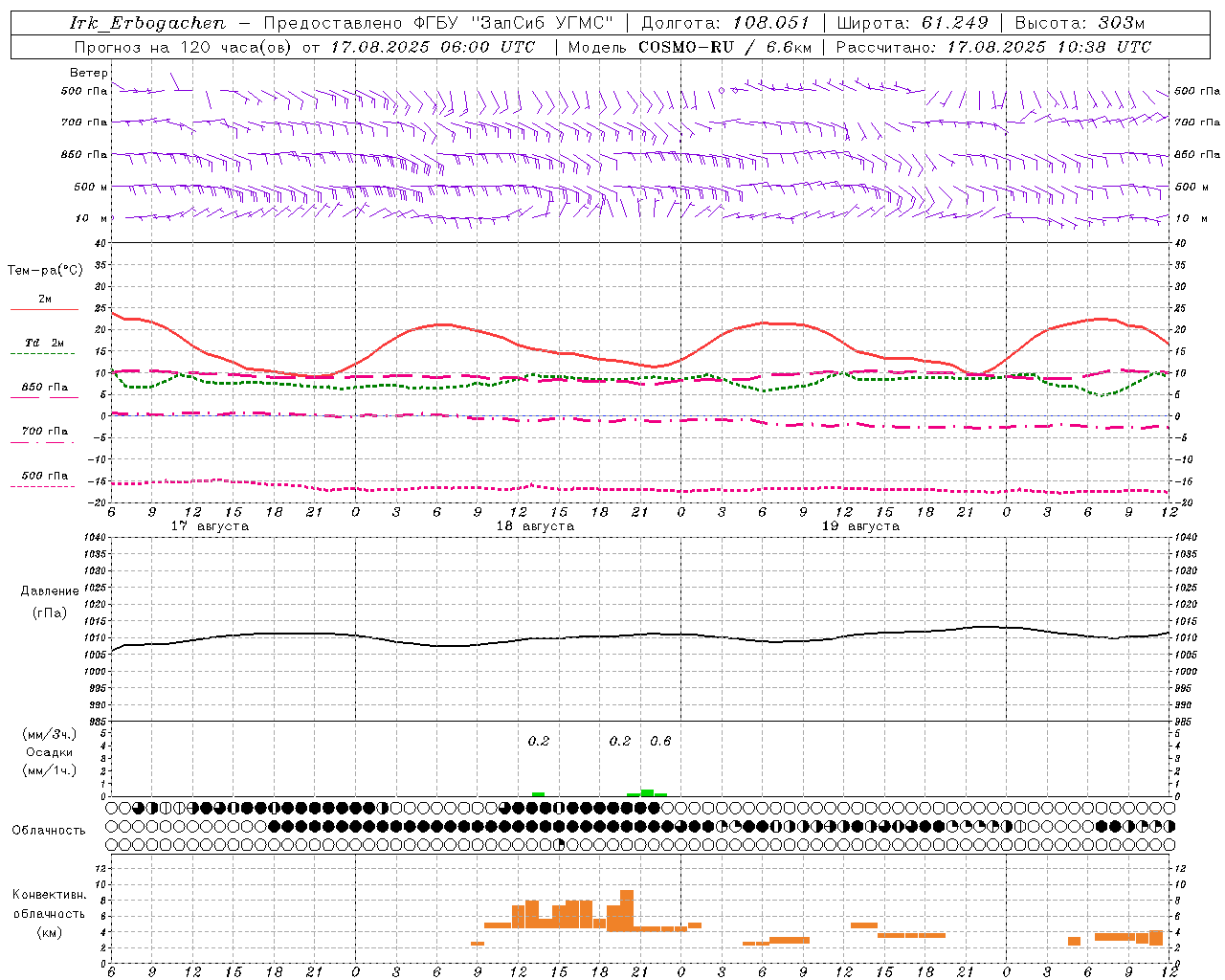
Task: Click the "Осадки" precipitation label
Action: [50, 752]
